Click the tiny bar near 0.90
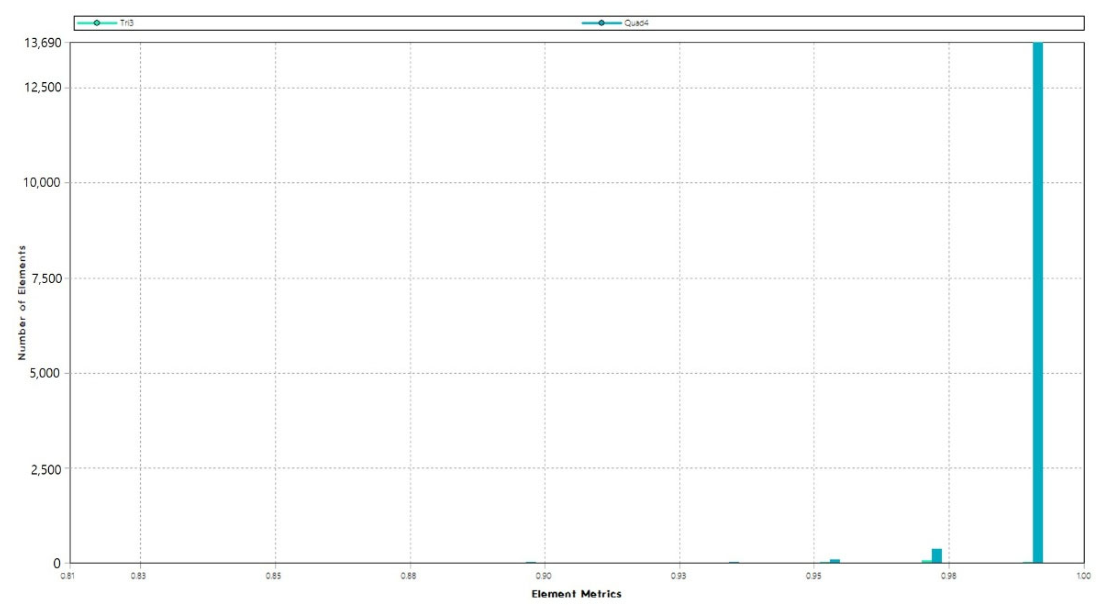This screenshot has height=611, width=1104. [531, 562]
